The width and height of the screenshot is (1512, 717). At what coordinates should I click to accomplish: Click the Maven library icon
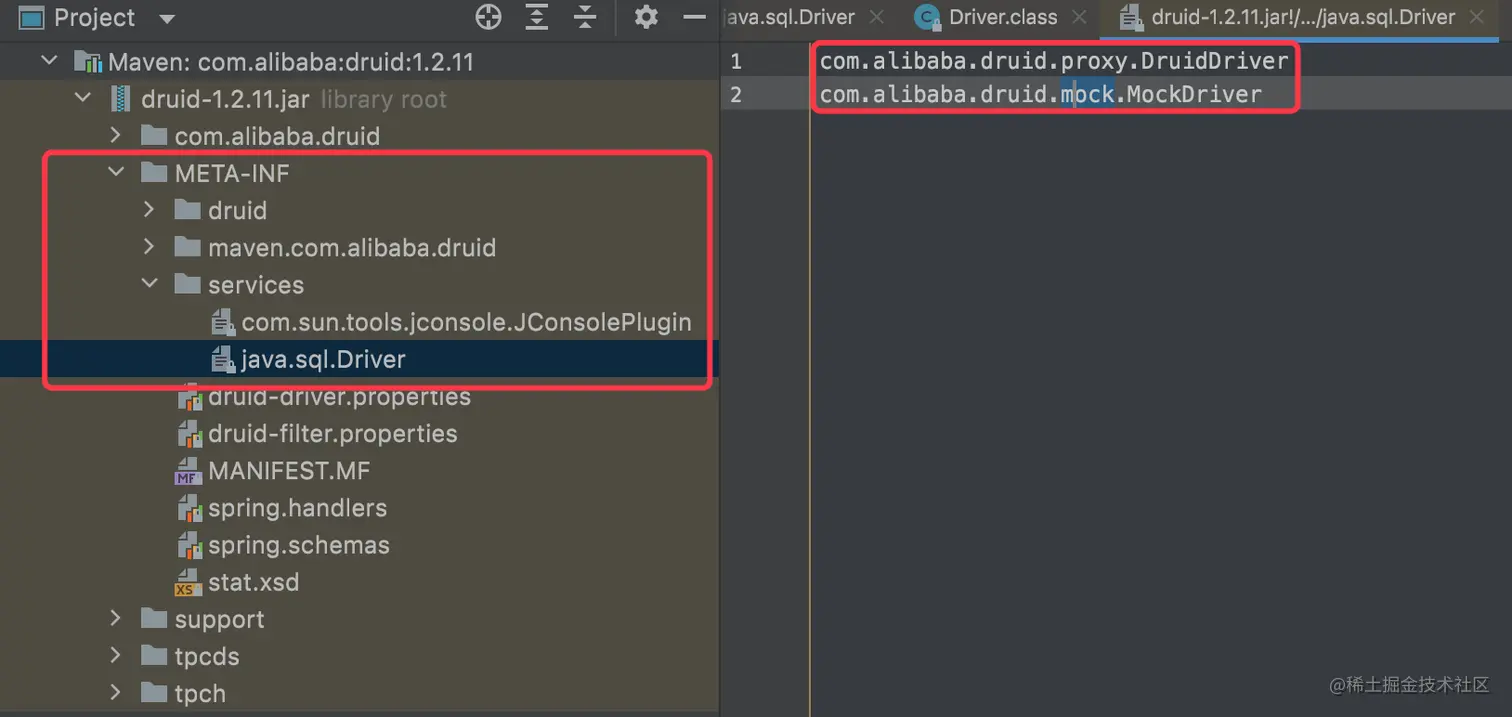pyautogui.click(x=87, y=62)
